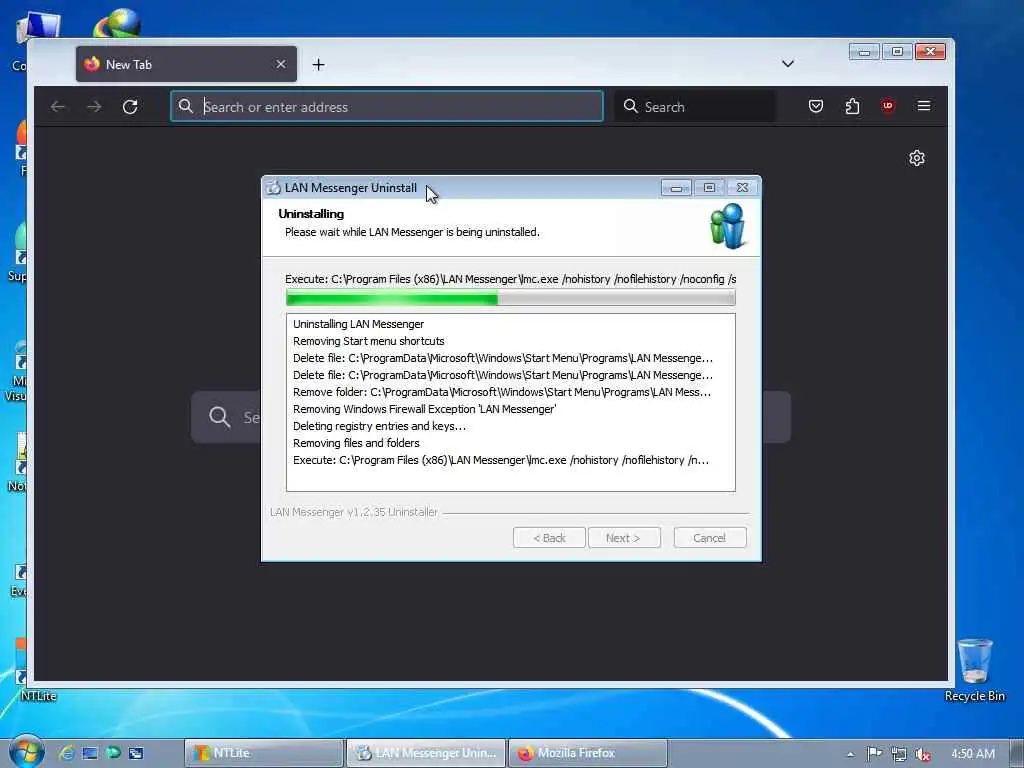Focus the Search or enter address field
1024x768 pixels.
tap(387, 106)
